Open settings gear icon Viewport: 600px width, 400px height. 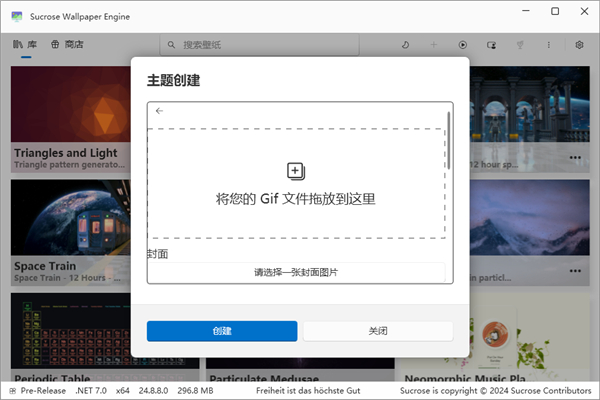(x=579, y=45)
